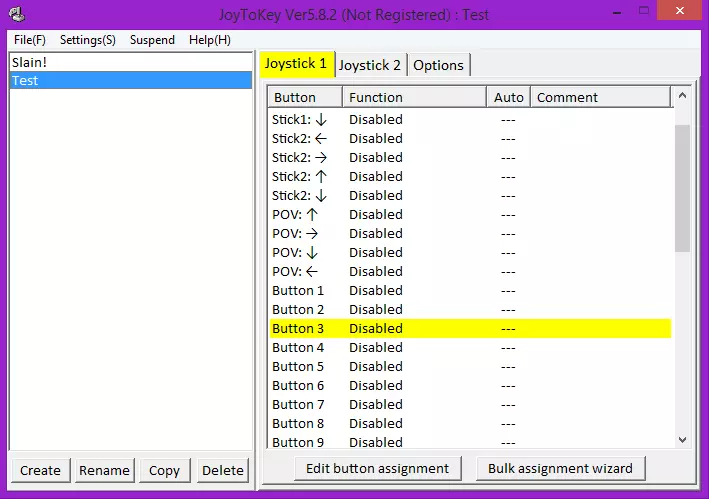
Task: Select the POV left arrow row
Action: point(470,271)
